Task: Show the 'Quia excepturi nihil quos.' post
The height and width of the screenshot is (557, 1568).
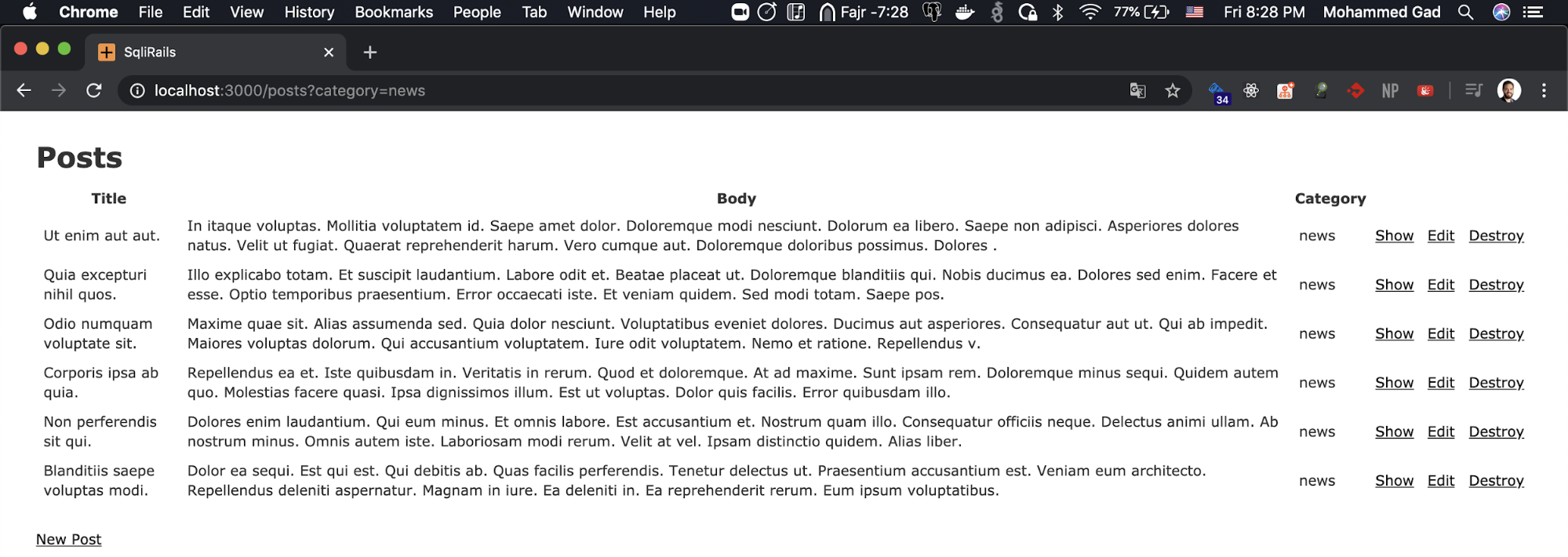Action: (1395, 285)
